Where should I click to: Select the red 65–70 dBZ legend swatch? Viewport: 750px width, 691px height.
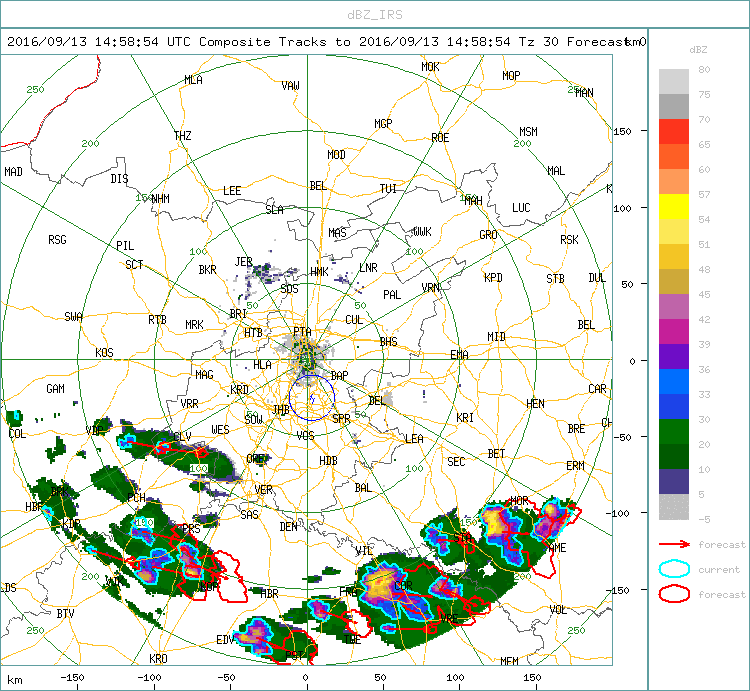point(674,132)
